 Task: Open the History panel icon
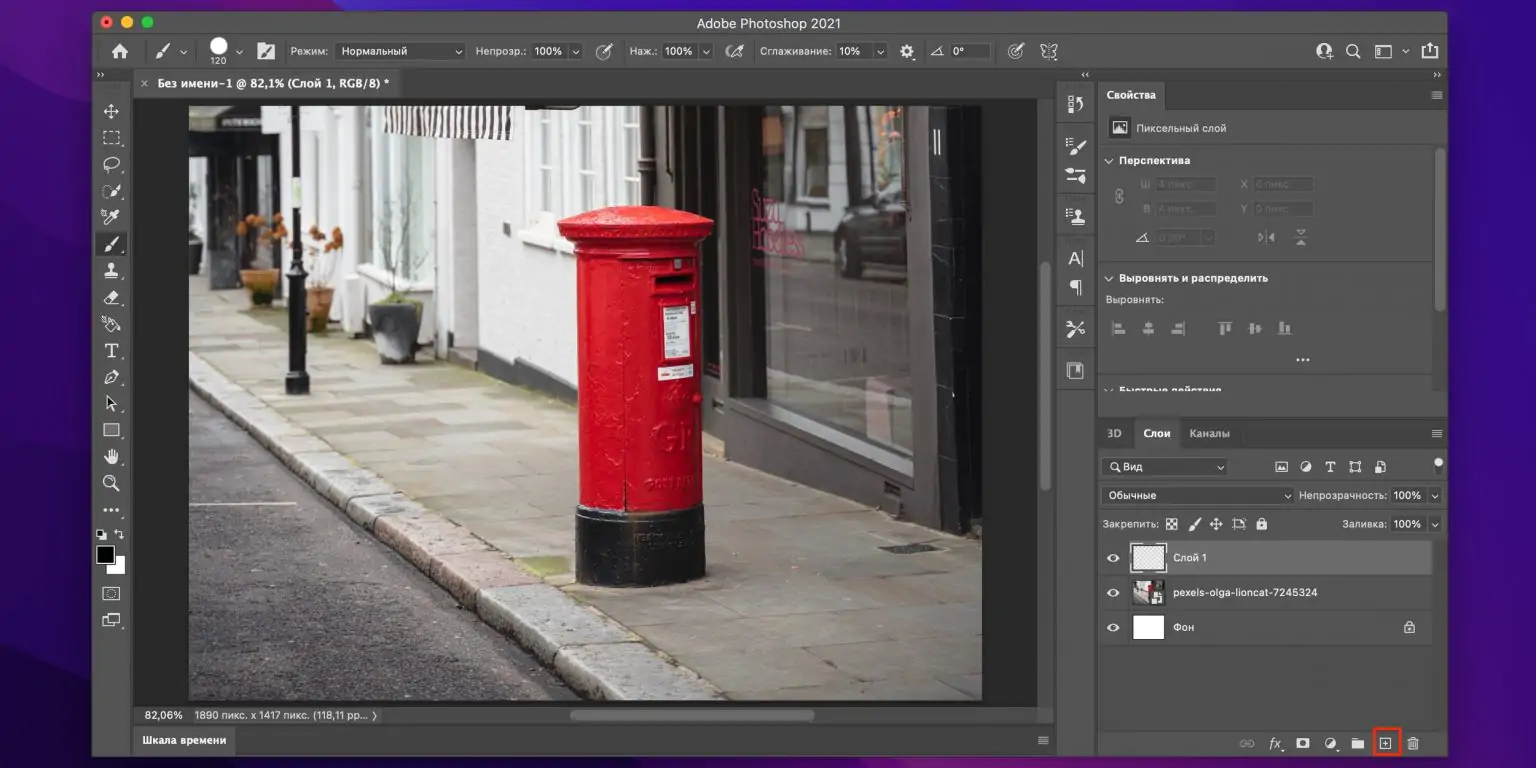click(x=1075, y=104)
